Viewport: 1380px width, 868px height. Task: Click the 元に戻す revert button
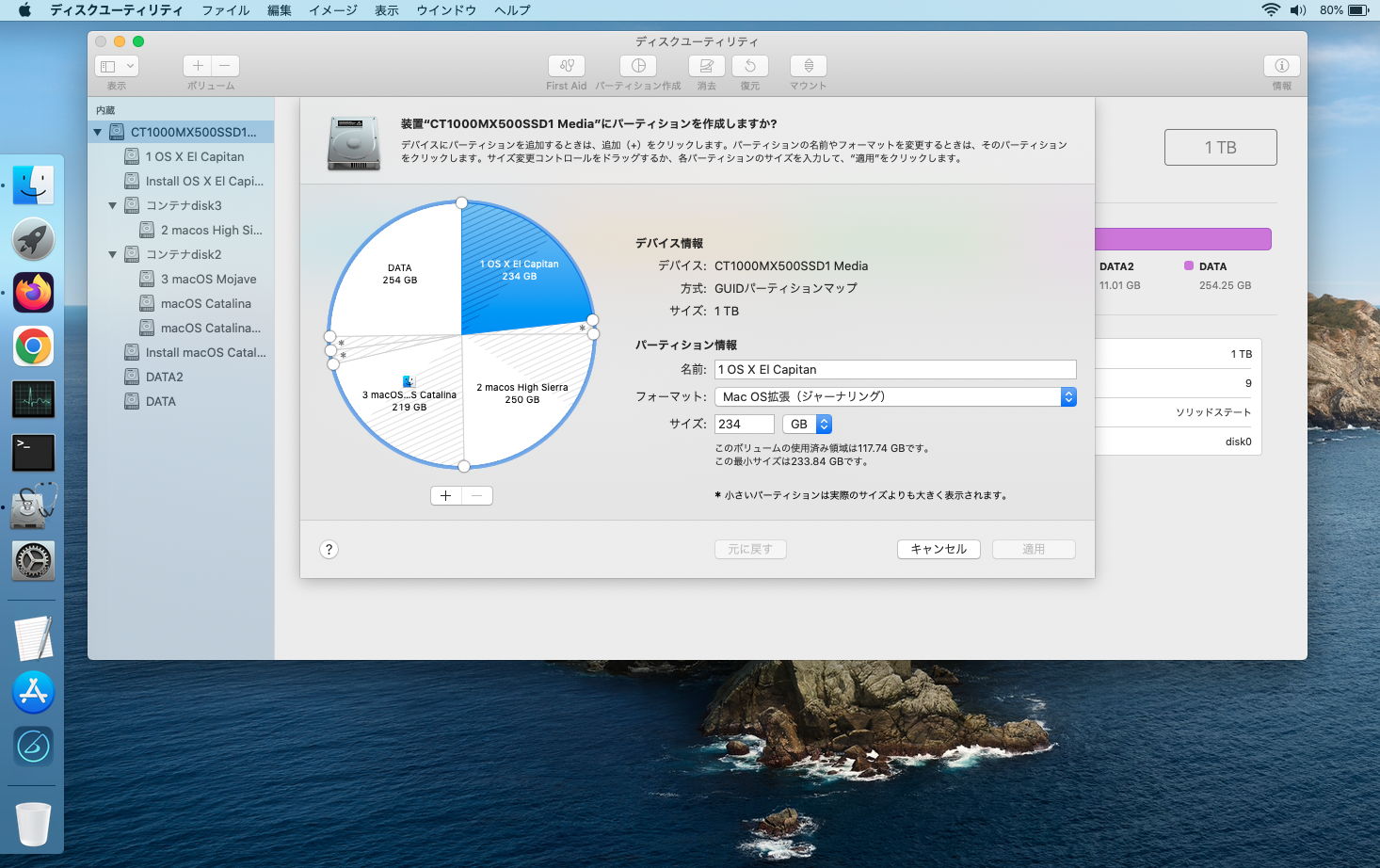[750, 550]
